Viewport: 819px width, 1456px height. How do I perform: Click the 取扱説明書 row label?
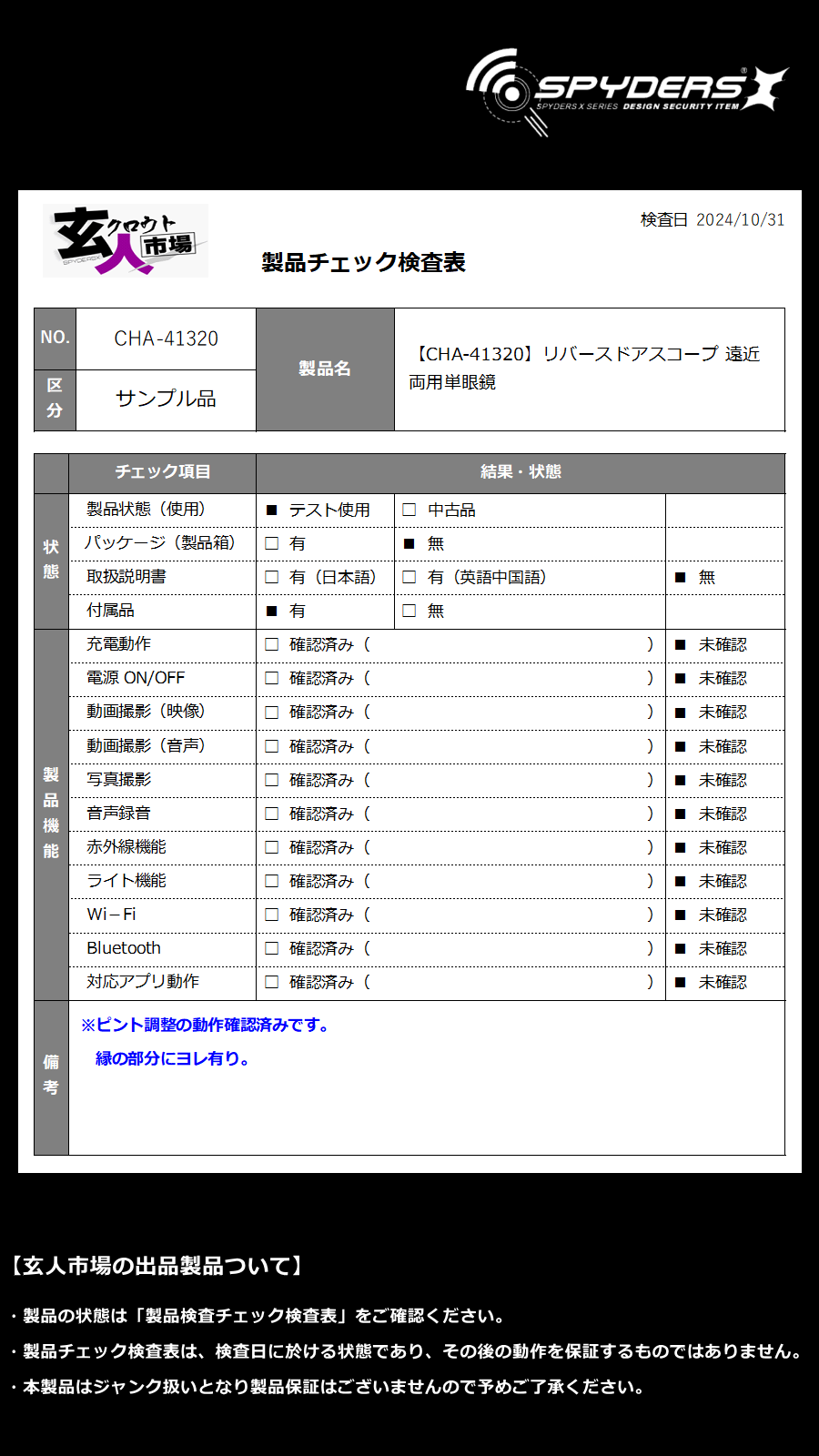[126, 577]
